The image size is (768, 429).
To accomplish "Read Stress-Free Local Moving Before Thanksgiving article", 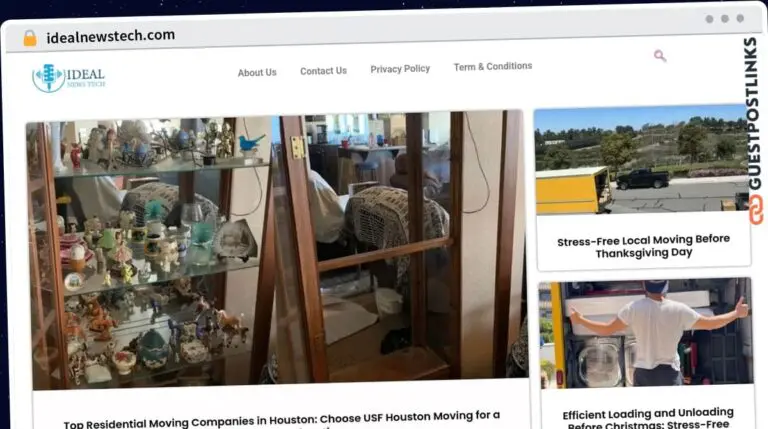I will [644, 246].
